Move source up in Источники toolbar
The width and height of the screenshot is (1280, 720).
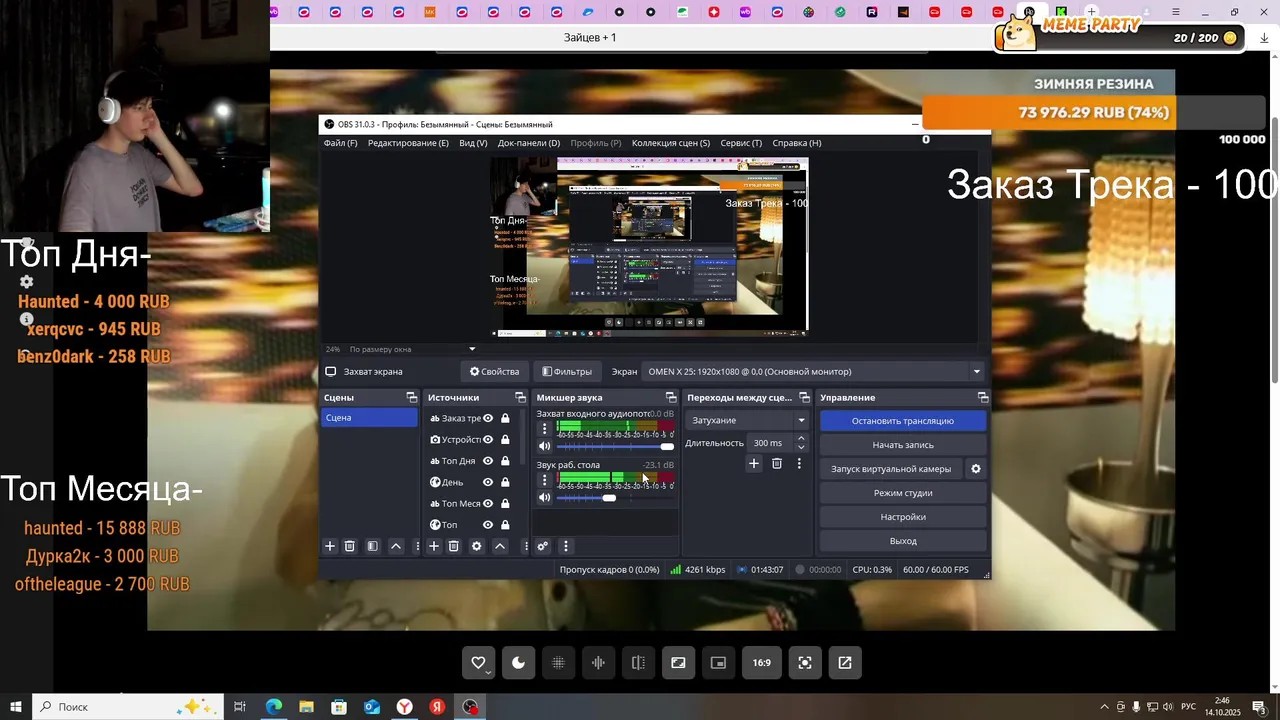pos(500,546)
